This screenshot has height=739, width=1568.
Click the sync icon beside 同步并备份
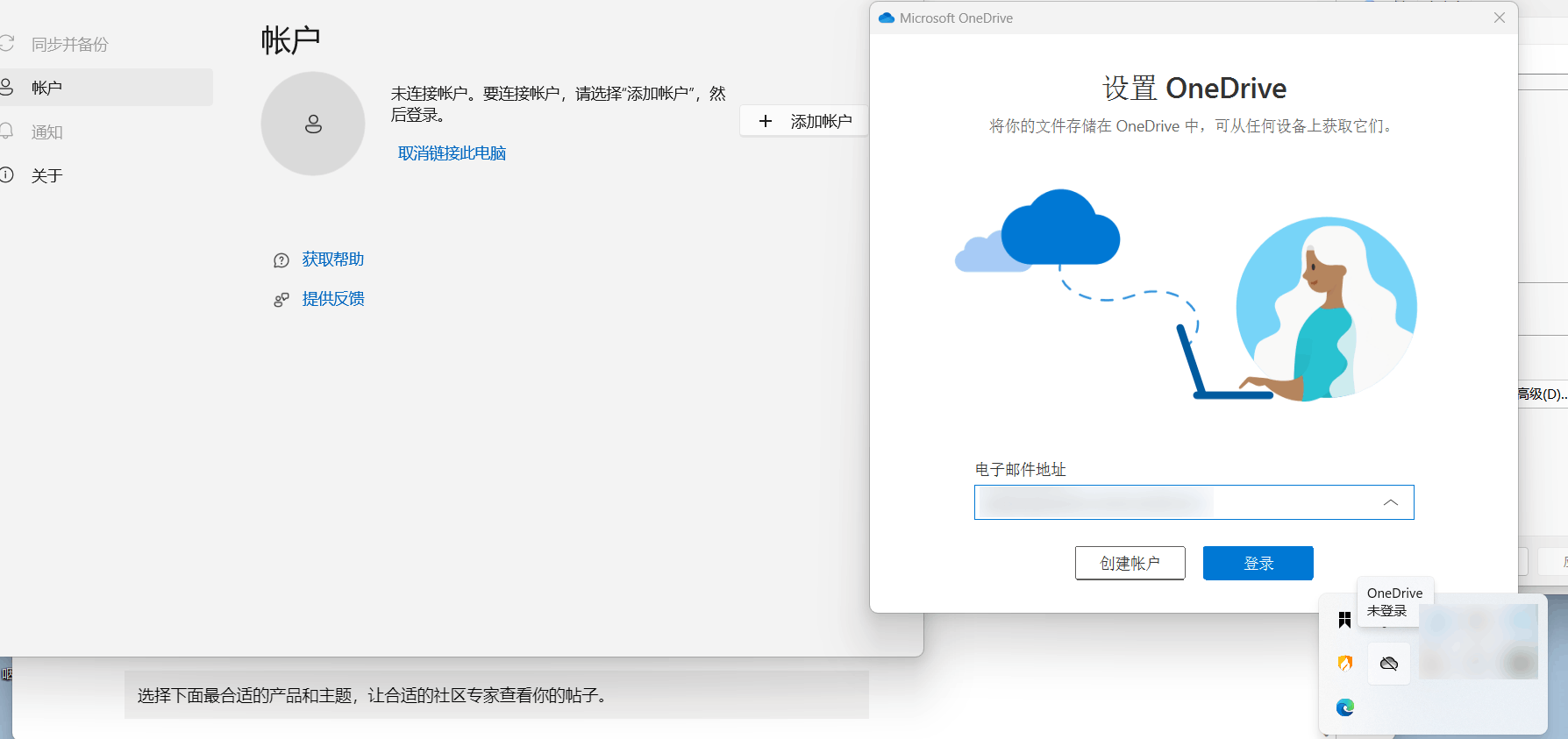[x=7, y=43]
